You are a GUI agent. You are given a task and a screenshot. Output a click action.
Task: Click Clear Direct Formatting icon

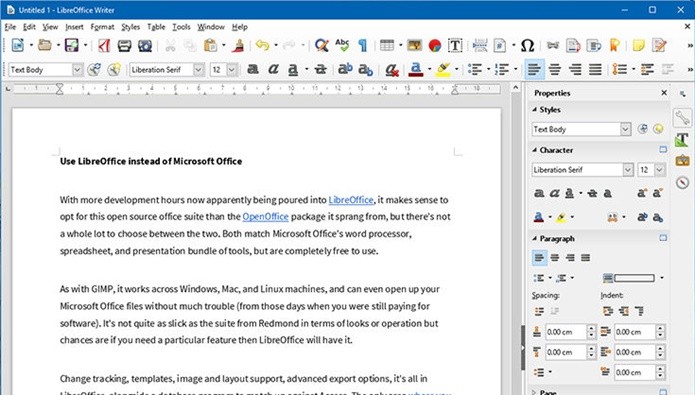coord(392,70)
